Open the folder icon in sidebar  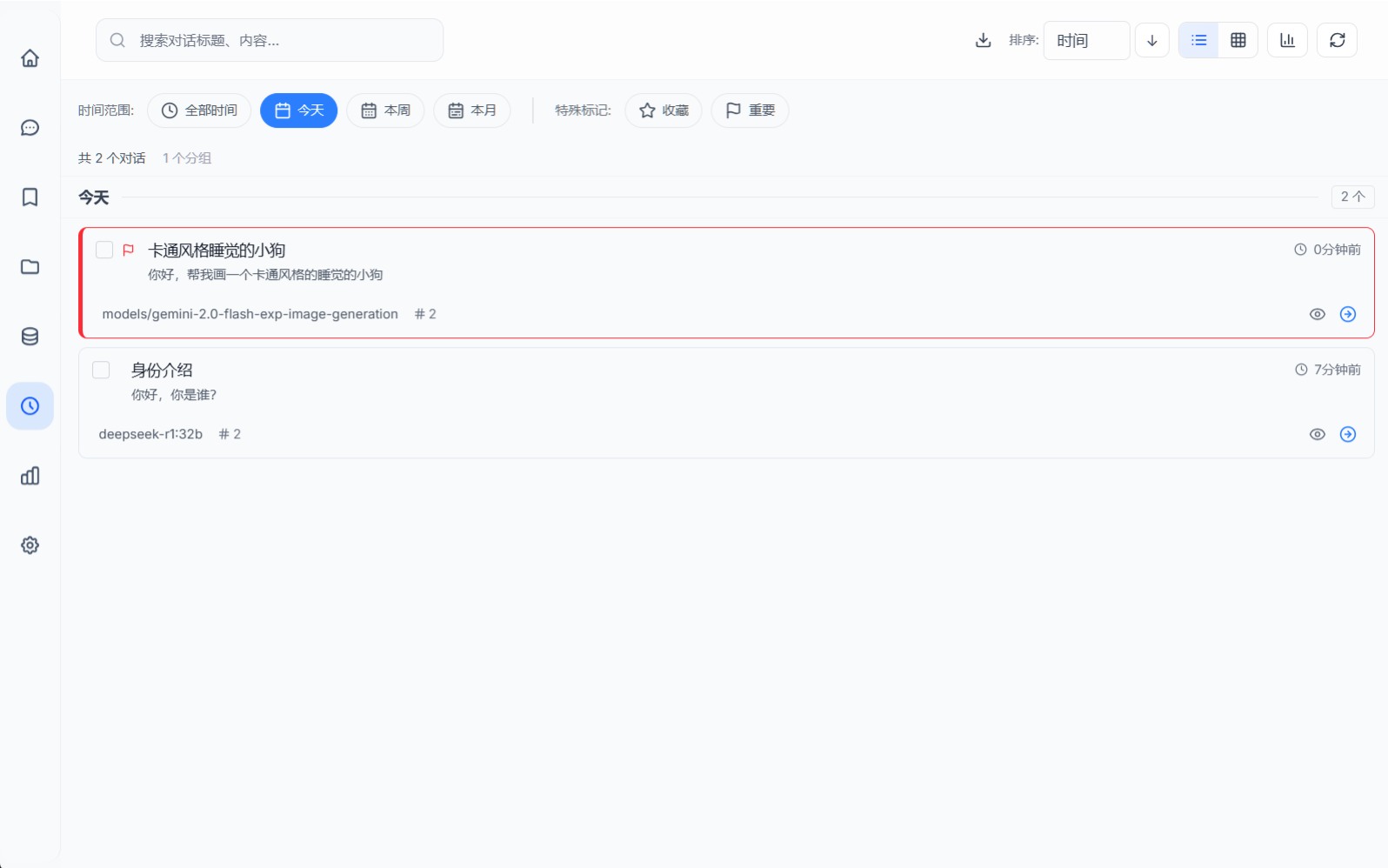(30, 267)
